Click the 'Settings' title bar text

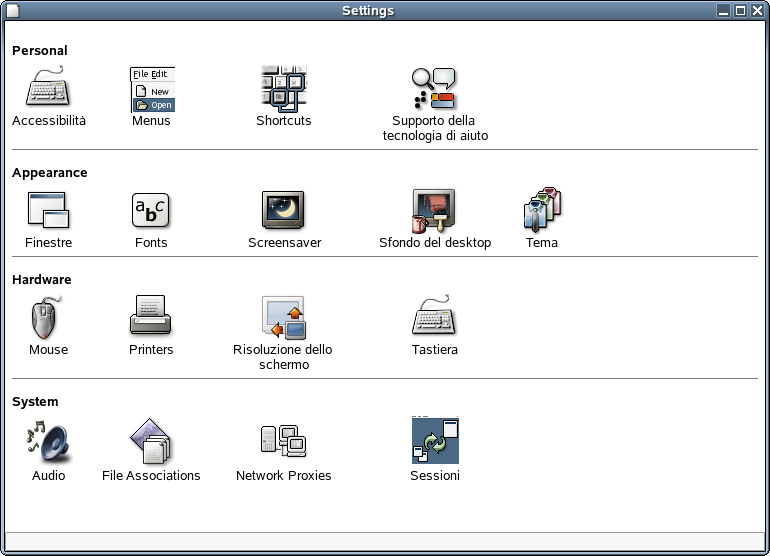[x=368, y=11]
